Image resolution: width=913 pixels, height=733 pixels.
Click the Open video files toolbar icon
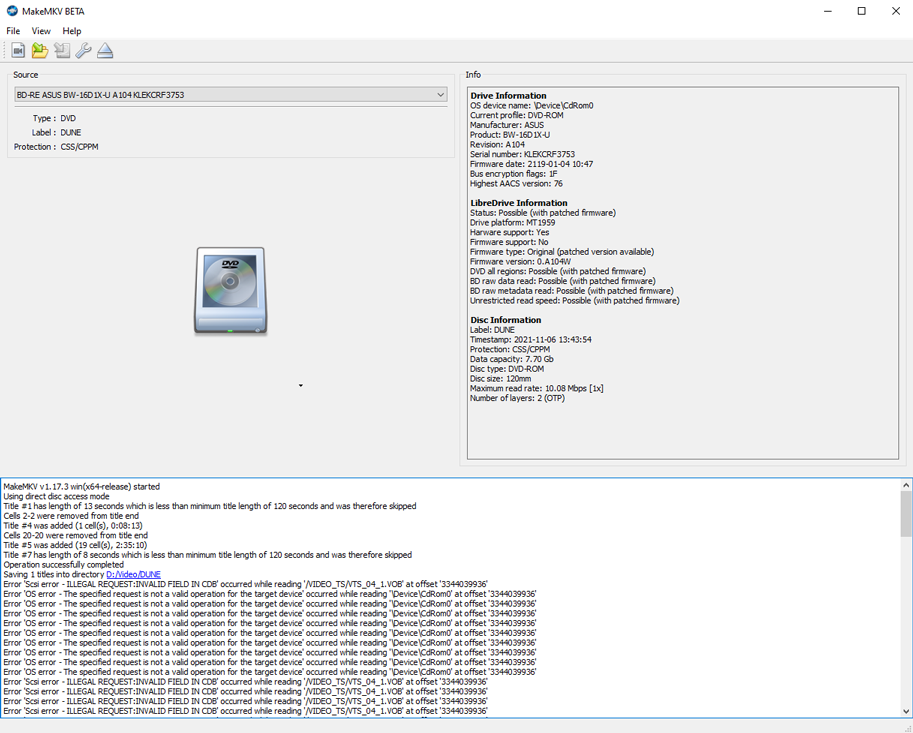click(18, 51)
